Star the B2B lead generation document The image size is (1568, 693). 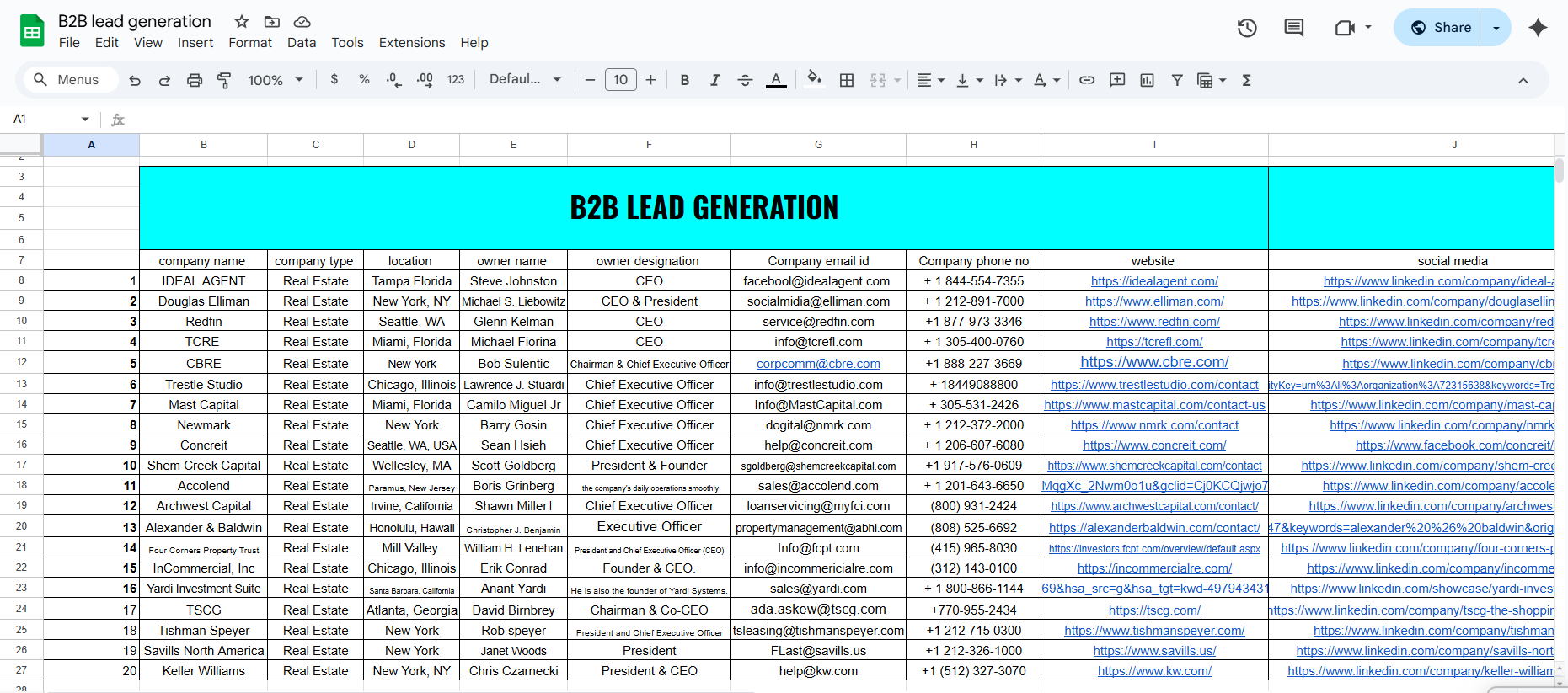[x=242, y=21]
